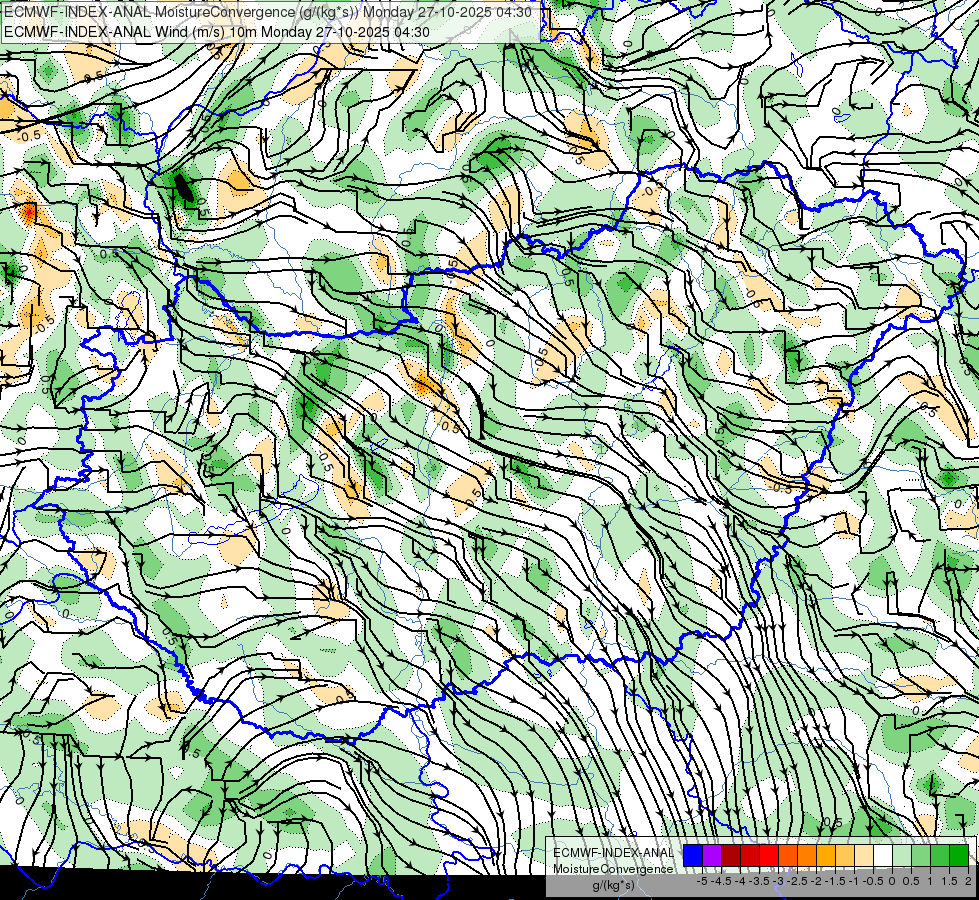
Task: Click the '-2.5' tick label on the legend scale
Action: (x=797, y=881)
